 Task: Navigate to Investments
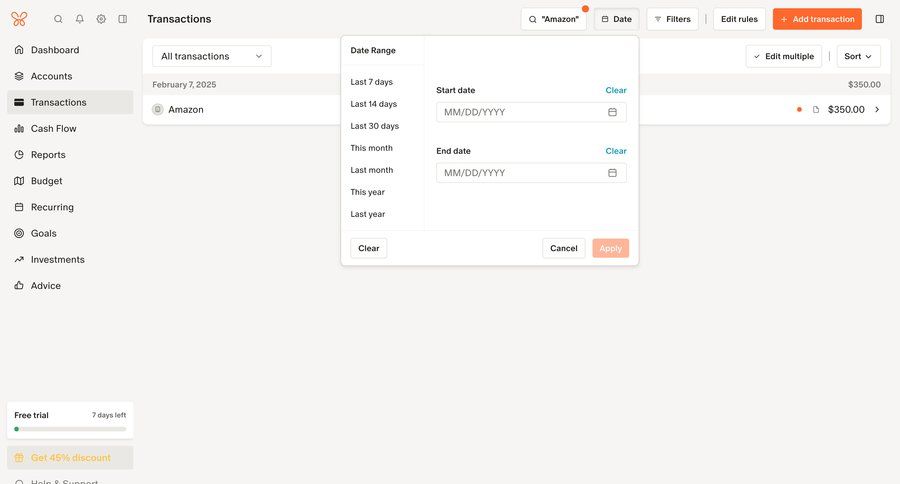tap(70, 260)
